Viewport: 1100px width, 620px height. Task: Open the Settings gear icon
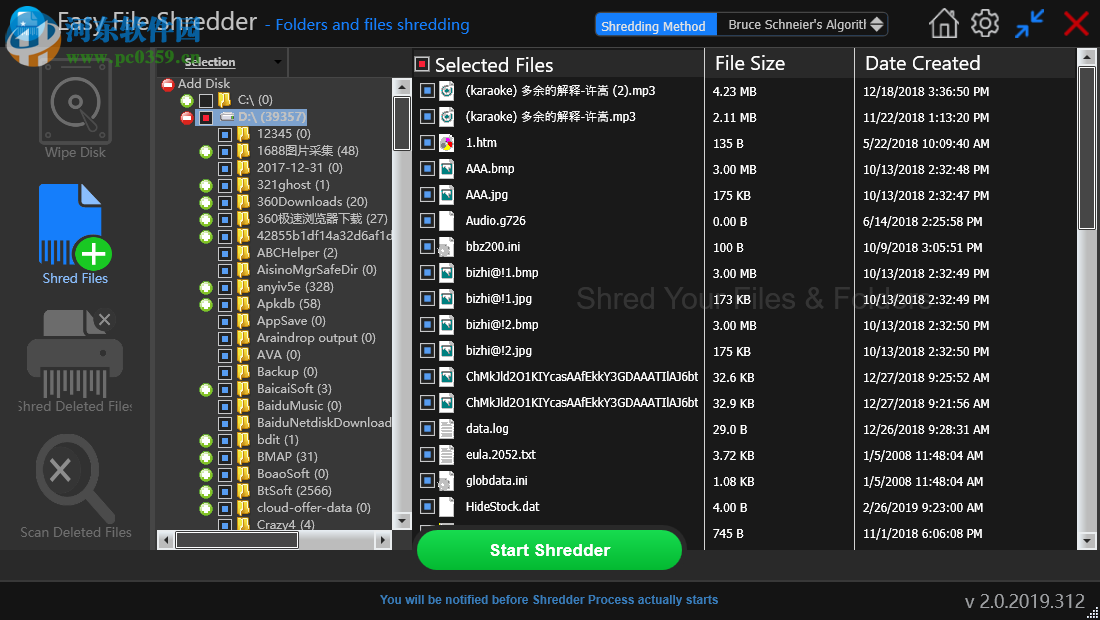(984, 22)
